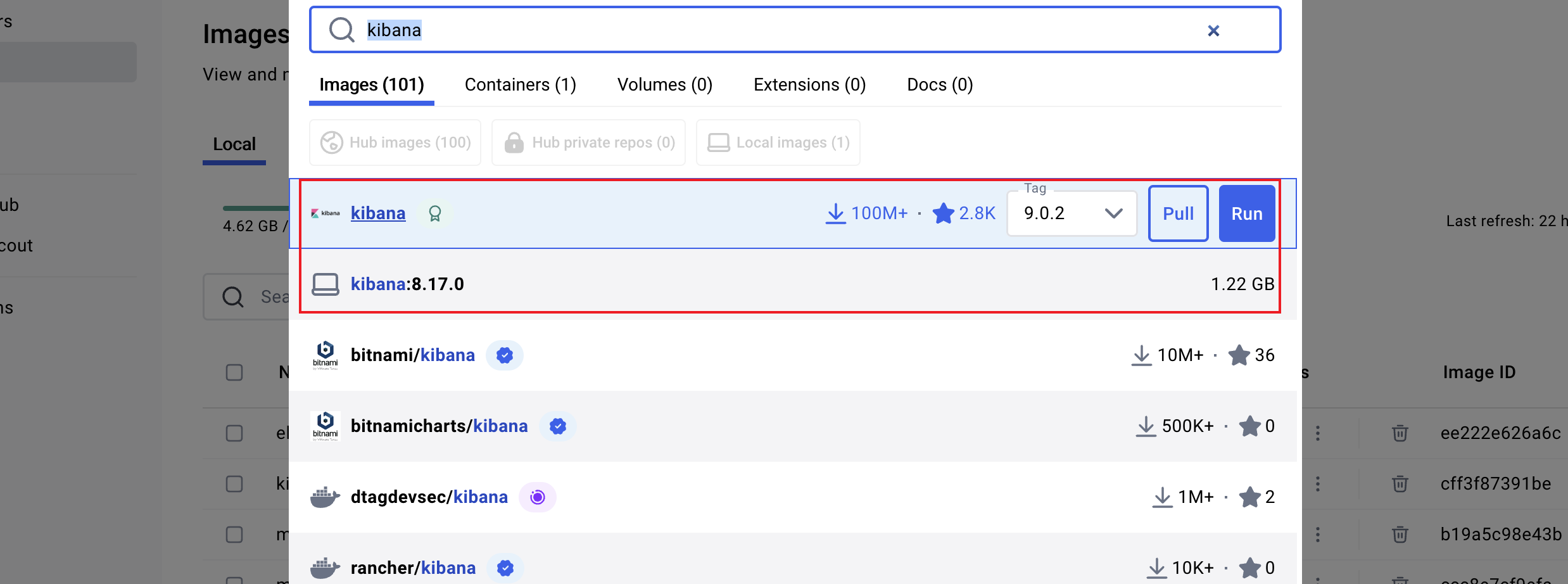
Task: Click the star icon next to 36
Action: coord(1239,355)
